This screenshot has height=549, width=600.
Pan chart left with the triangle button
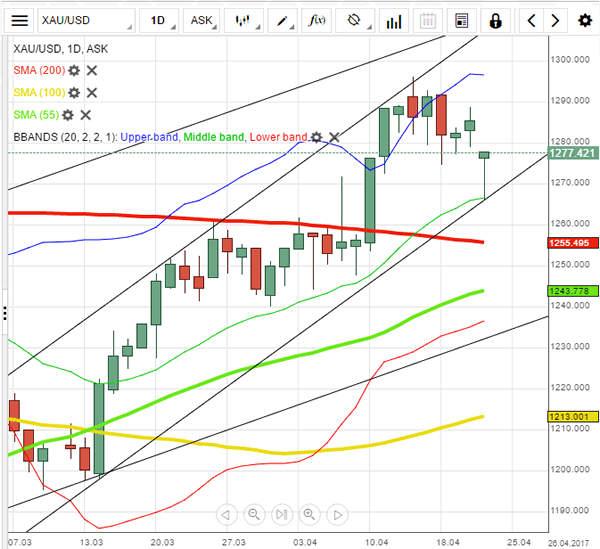pos(226,515)
